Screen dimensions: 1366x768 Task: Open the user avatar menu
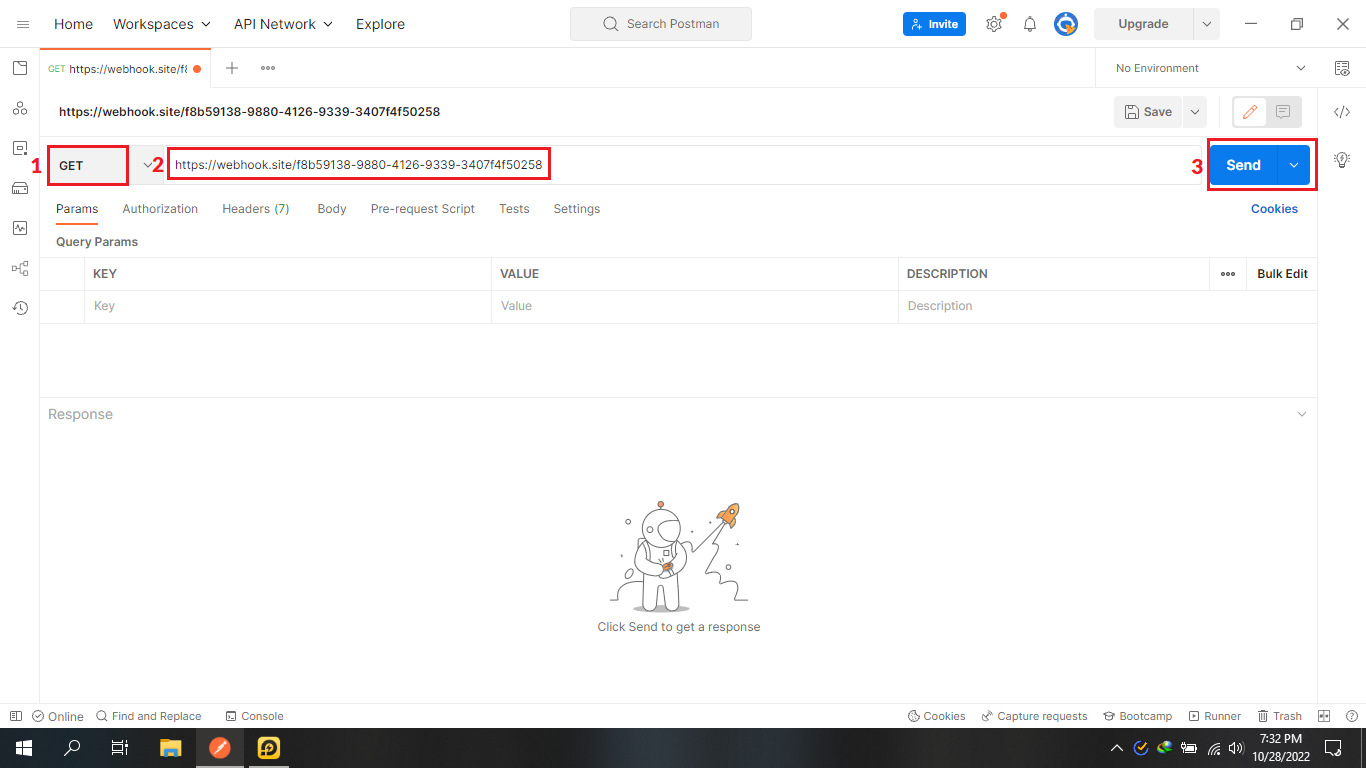click(1066, 24)
